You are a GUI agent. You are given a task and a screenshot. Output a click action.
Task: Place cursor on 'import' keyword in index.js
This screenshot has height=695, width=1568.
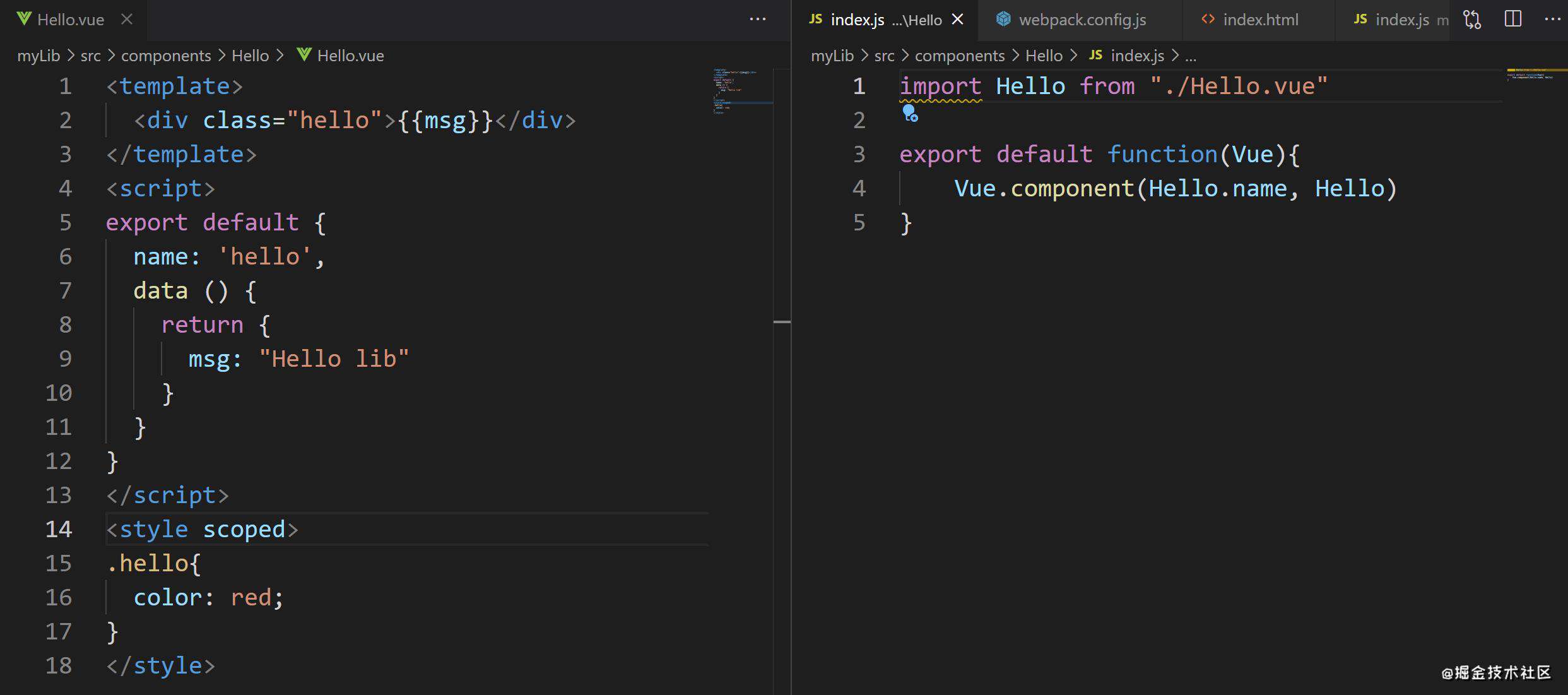pyautogui.click(x=940, y=86)
